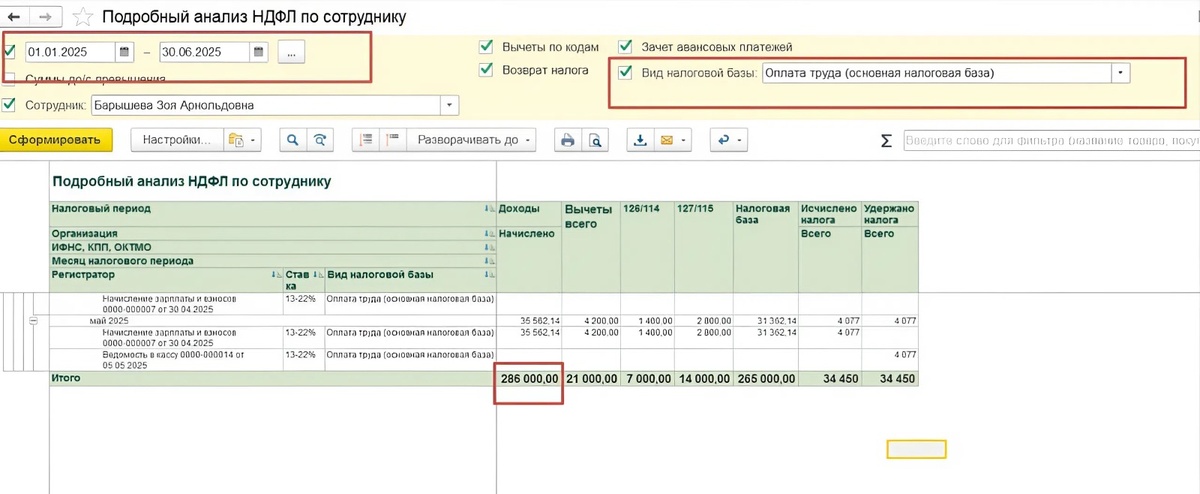Image resolution: width=1200 pixels, height=494 pixels.
Task: Sort icon beside Ставка column header
Action: 316,274
